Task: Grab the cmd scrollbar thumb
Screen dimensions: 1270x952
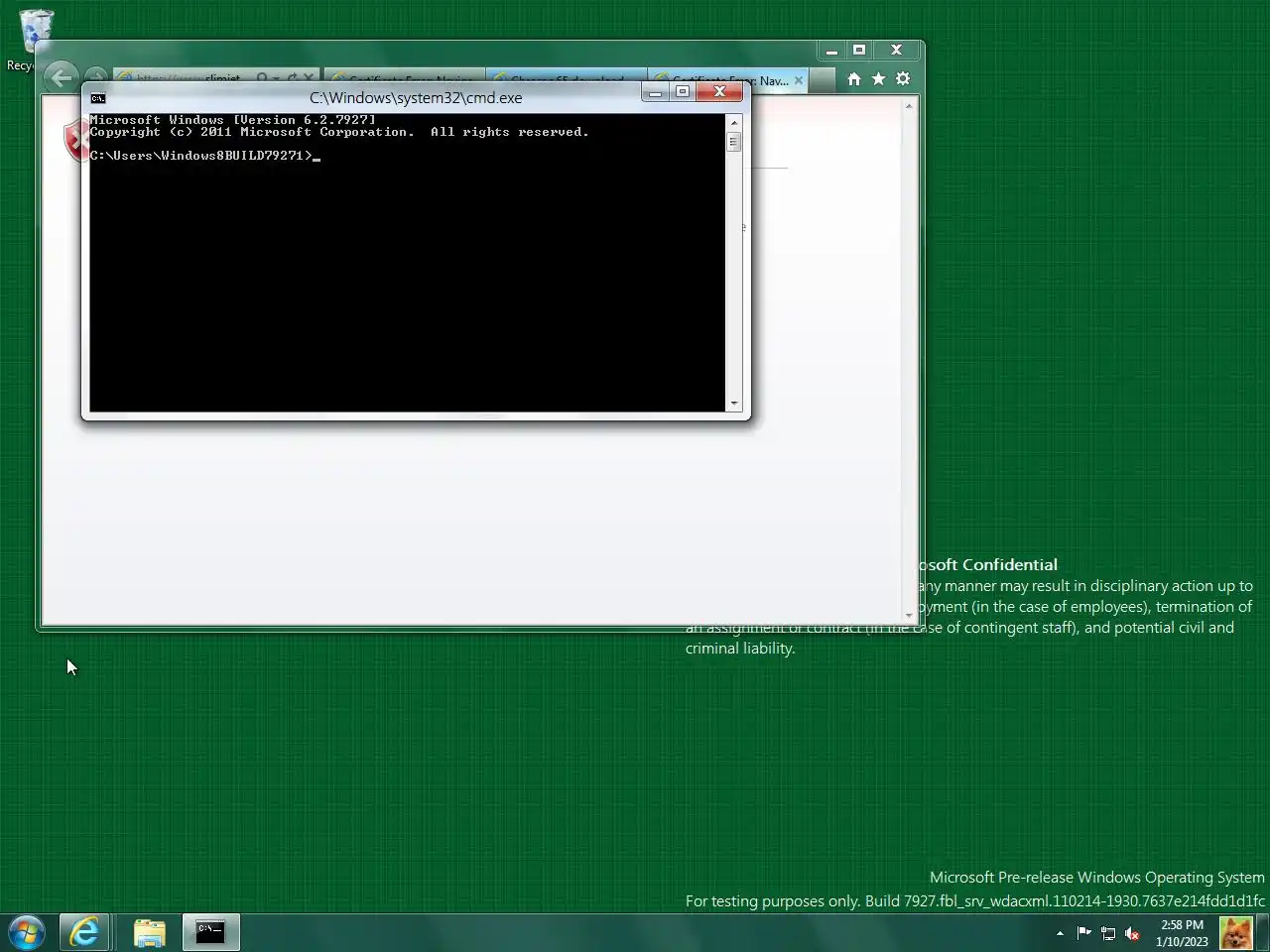Action: tap(734, 142)
